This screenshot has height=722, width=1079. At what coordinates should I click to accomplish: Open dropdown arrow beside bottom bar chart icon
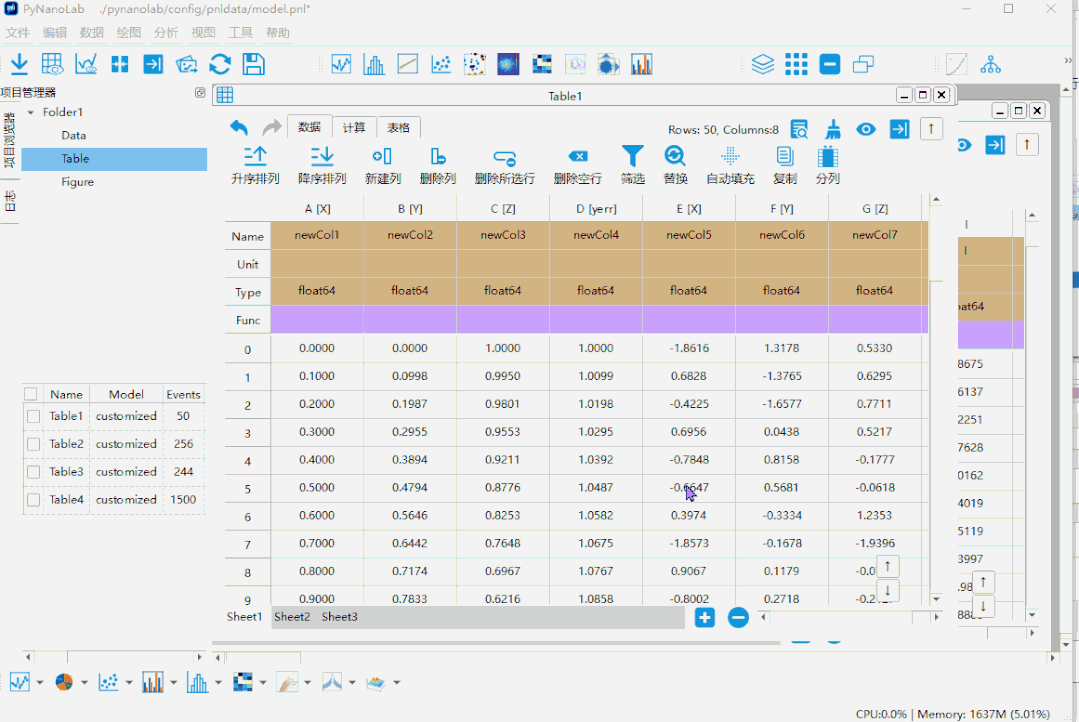[x=173, y=683]
